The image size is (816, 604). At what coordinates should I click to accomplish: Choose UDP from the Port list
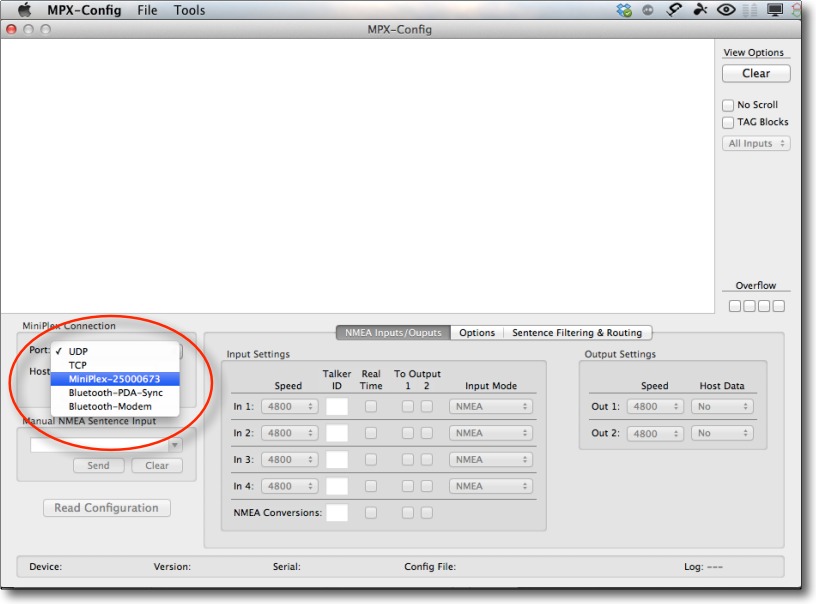115,351
